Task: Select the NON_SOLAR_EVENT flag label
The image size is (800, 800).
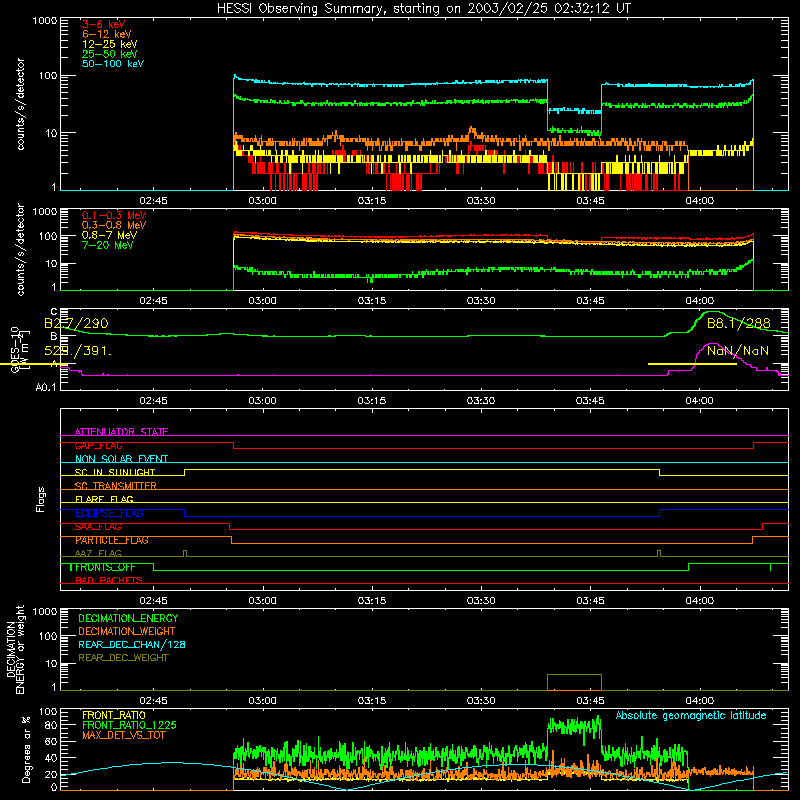Action: click(x=121, y=459)
